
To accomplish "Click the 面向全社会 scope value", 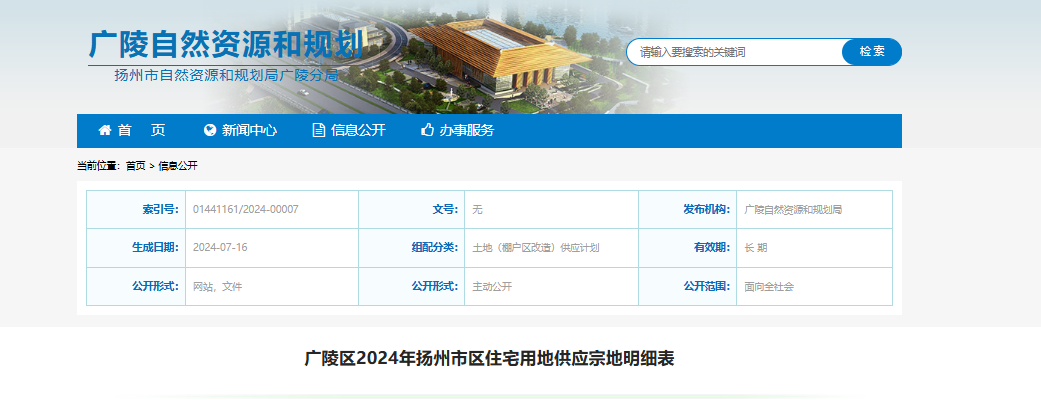I will pyautogui.click(x=769, y=286).
